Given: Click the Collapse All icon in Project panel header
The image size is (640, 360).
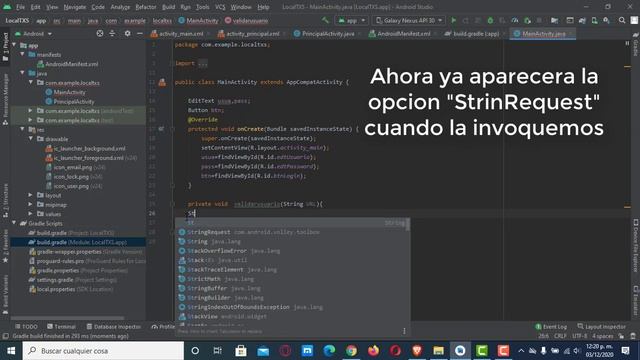Looking at the screenshot, I should pyautogui.click(x=112, y=33).
